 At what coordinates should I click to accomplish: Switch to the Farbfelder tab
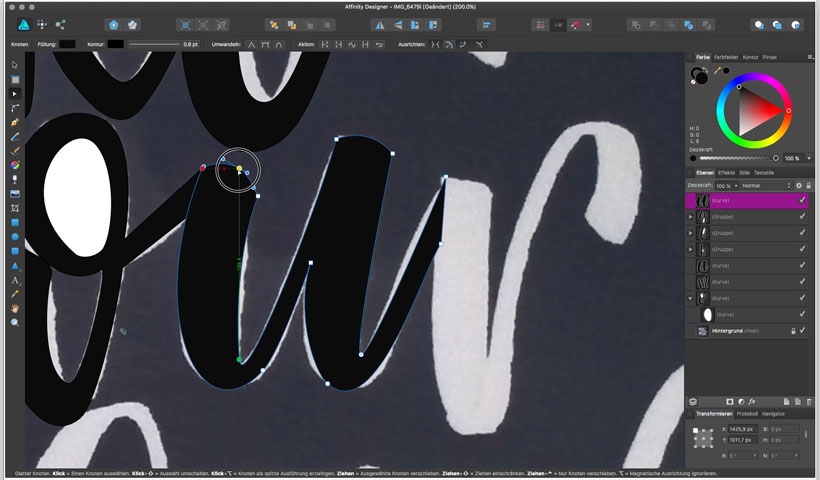click(x=727, y=57)
